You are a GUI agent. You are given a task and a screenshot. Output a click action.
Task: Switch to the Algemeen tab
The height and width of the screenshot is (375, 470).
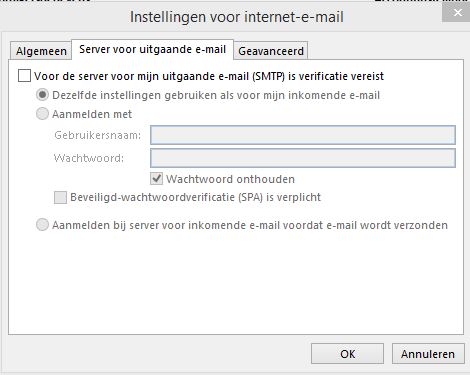click(41, 51)
